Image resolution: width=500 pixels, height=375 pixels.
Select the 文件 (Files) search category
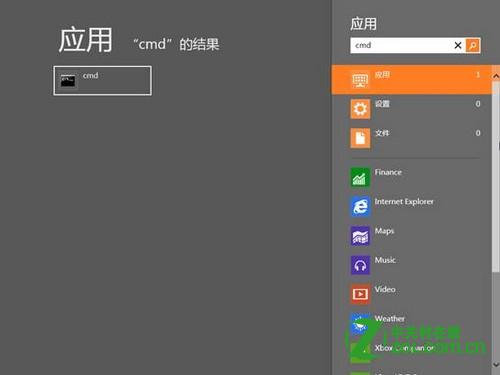[x=412, y=138]
